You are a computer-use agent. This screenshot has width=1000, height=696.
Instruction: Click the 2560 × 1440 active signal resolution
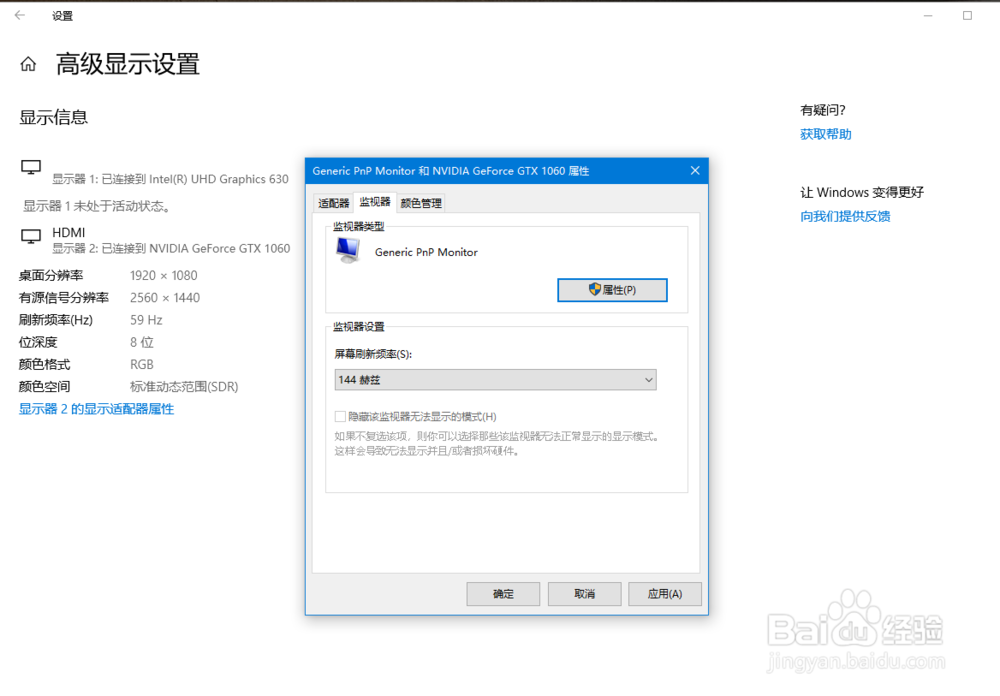click(x=165, y=298)
